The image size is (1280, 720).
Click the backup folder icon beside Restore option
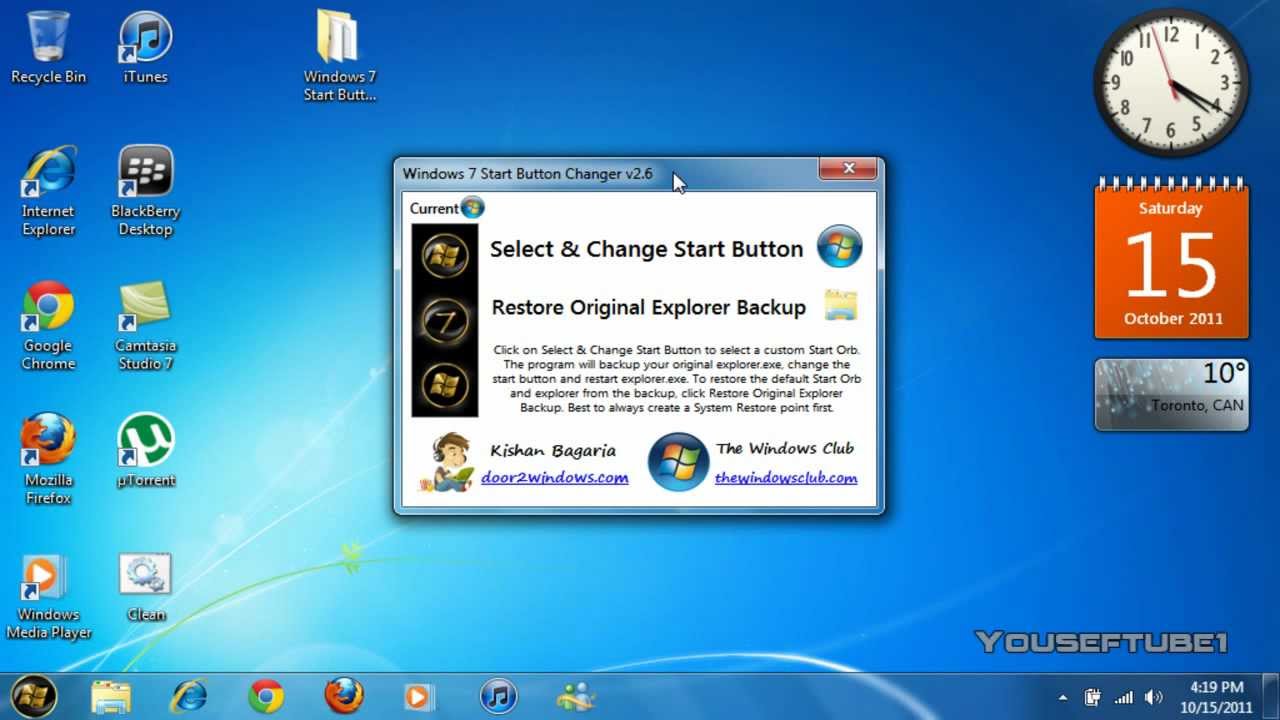click(x=841, y=306)
